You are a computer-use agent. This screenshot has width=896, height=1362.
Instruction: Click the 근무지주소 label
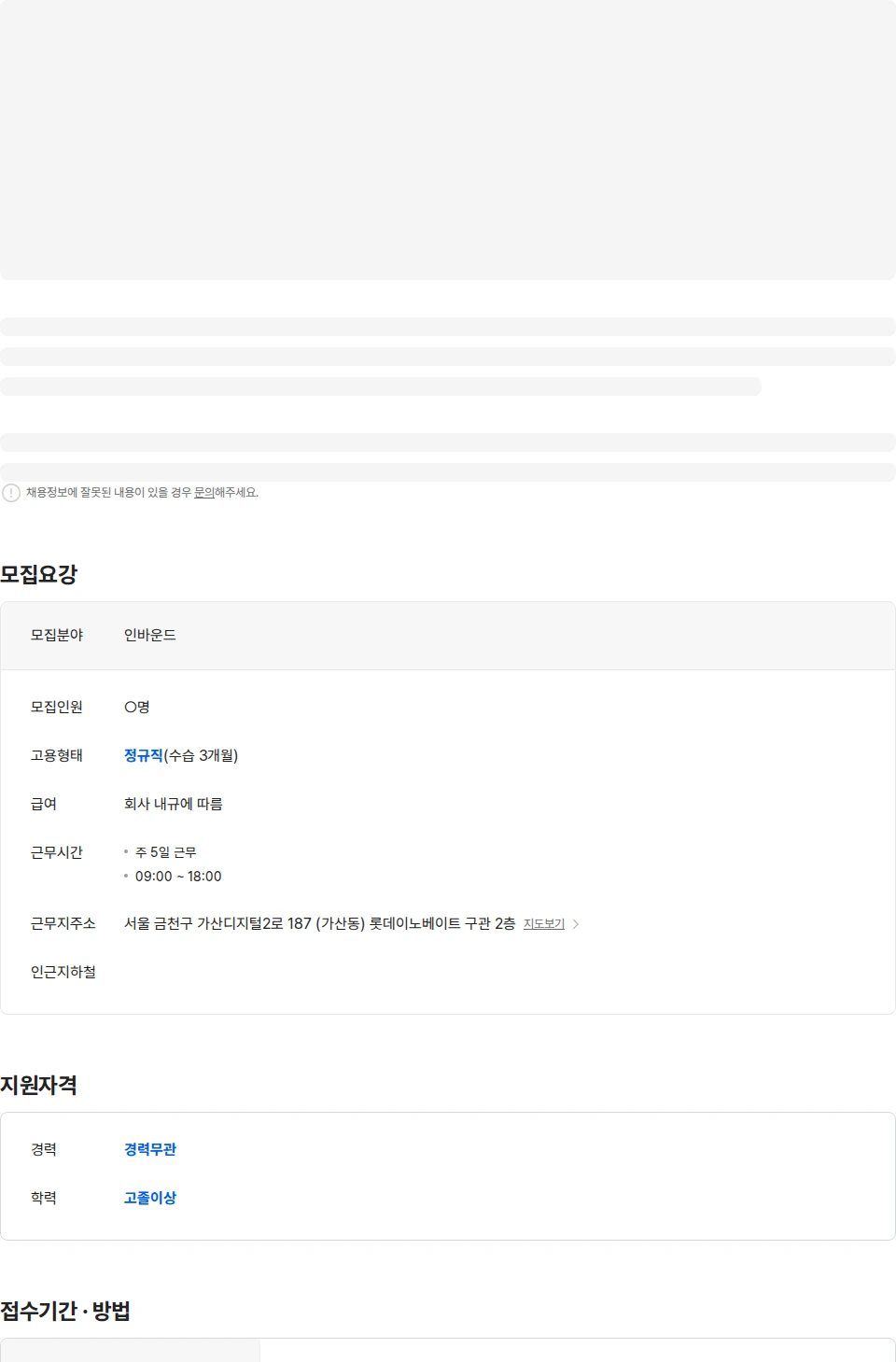(63, 923)
